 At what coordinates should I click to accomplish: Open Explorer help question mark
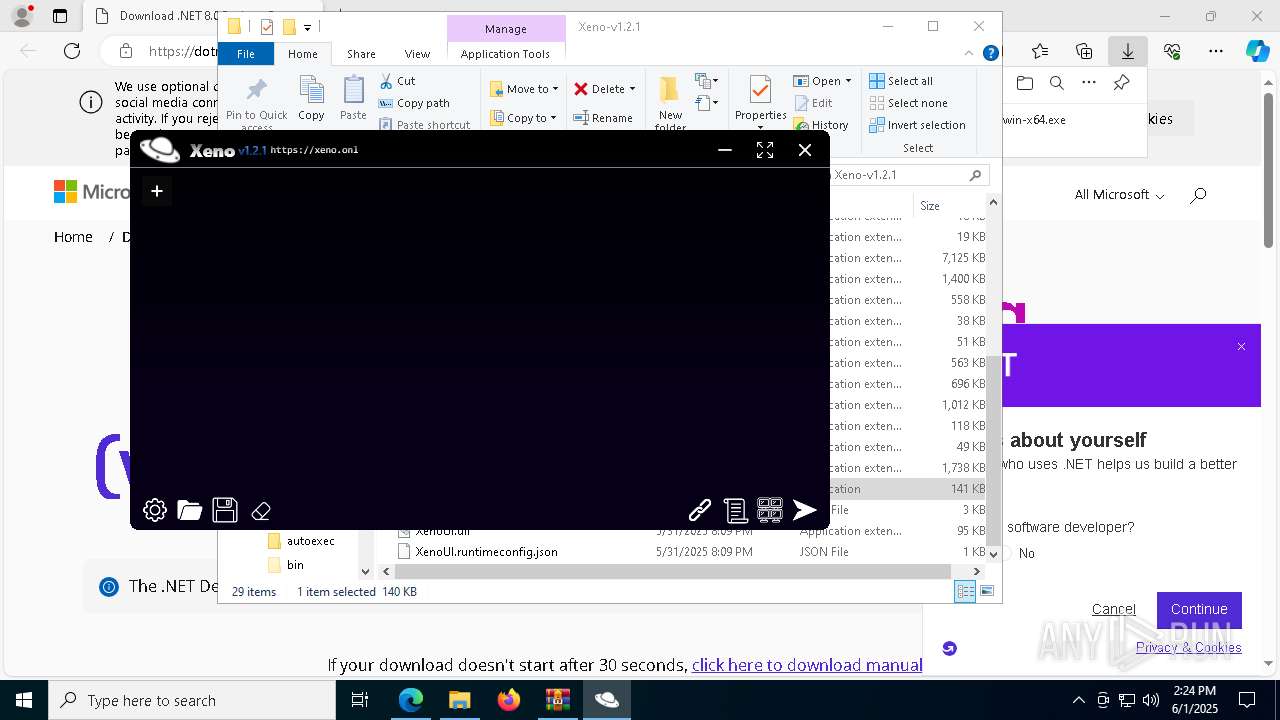tap(990, 54)
